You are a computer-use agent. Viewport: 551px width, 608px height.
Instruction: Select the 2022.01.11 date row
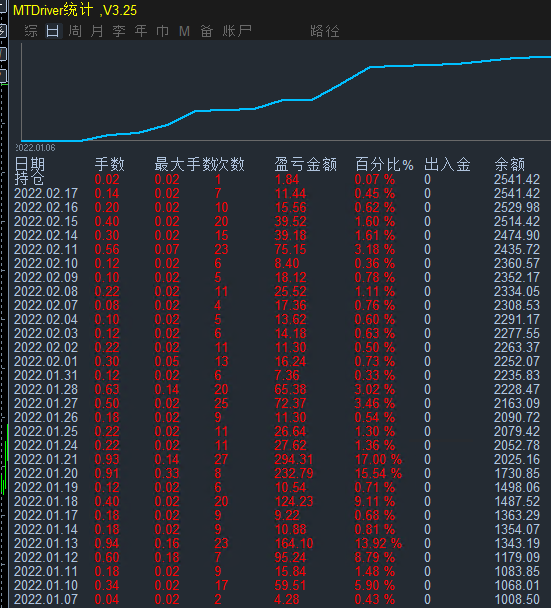(46, 571)
